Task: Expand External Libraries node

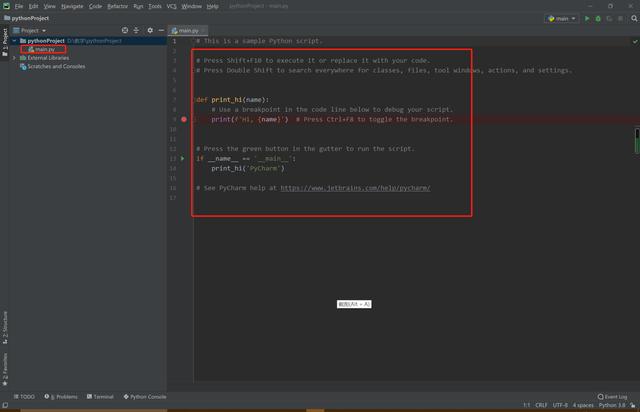Action: point(15,58)
